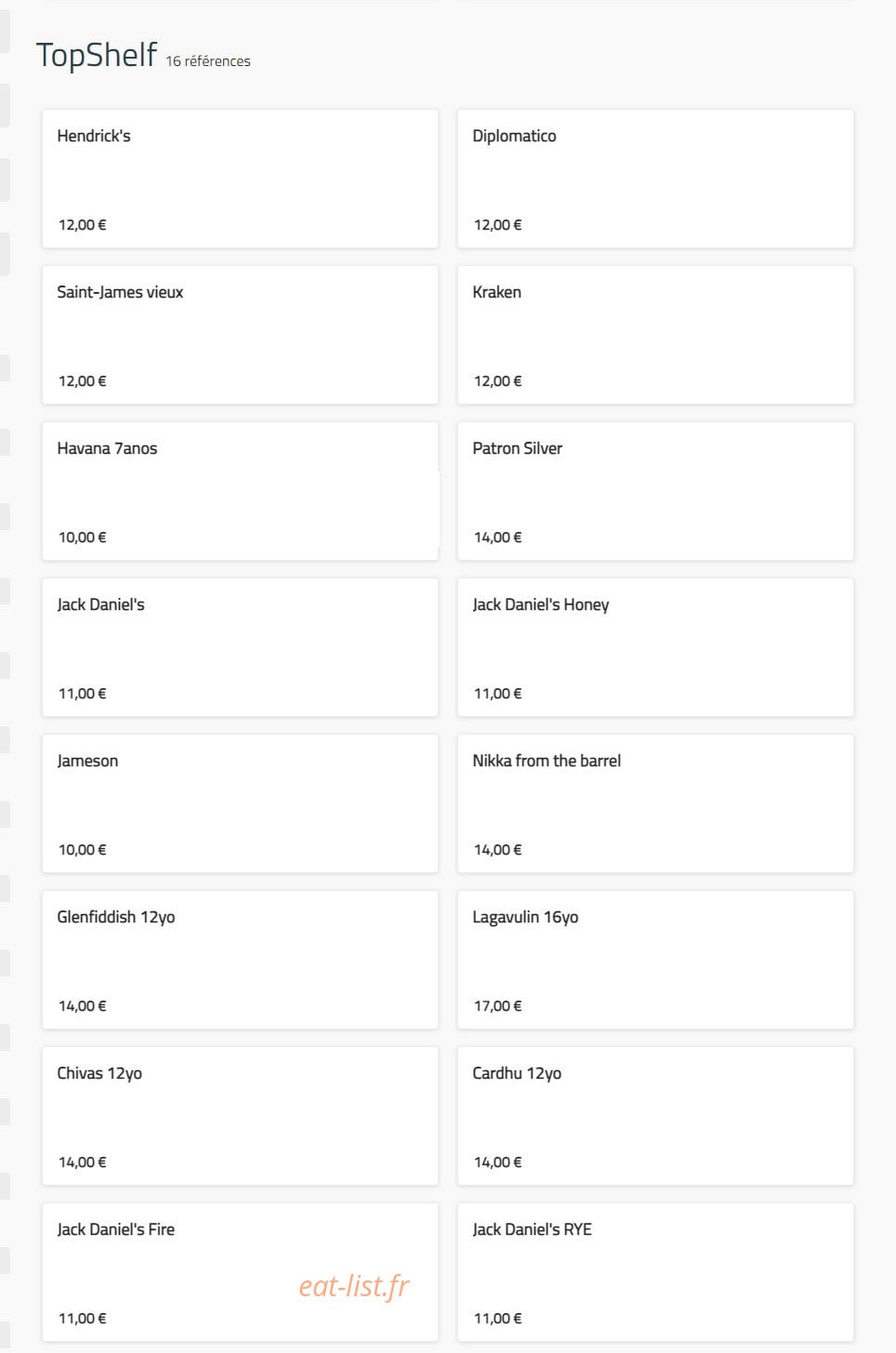
Task: Click the Saint-James vieux card
Action: [240, 335]
